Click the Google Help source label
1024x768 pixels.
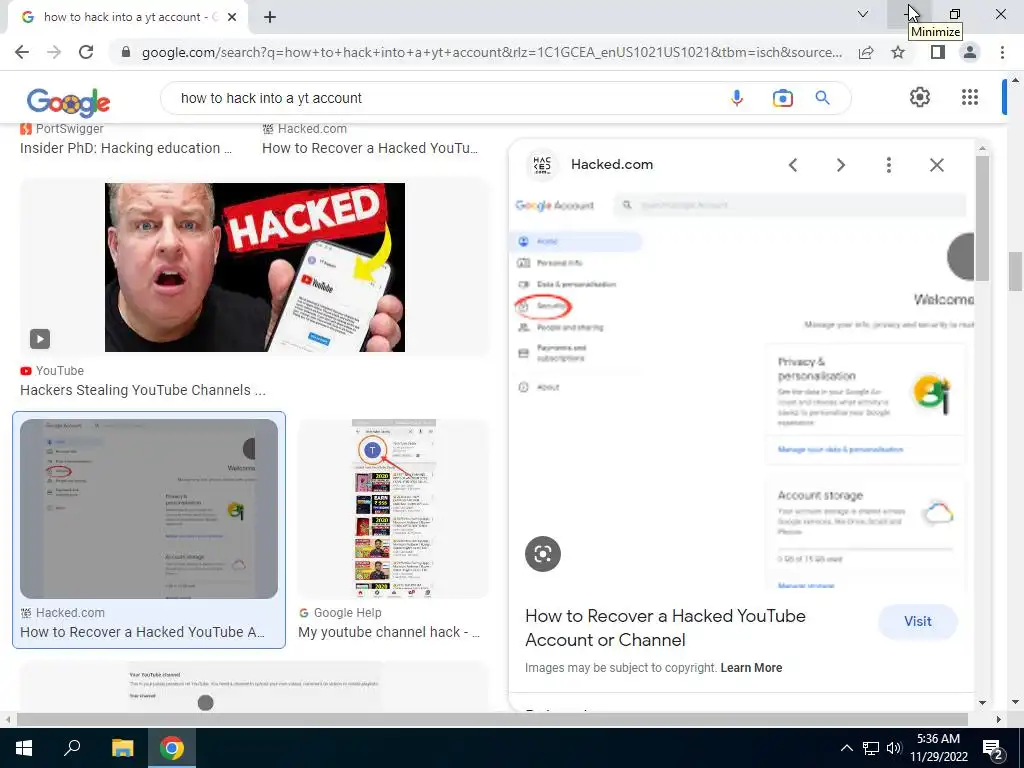click(340, 613)
